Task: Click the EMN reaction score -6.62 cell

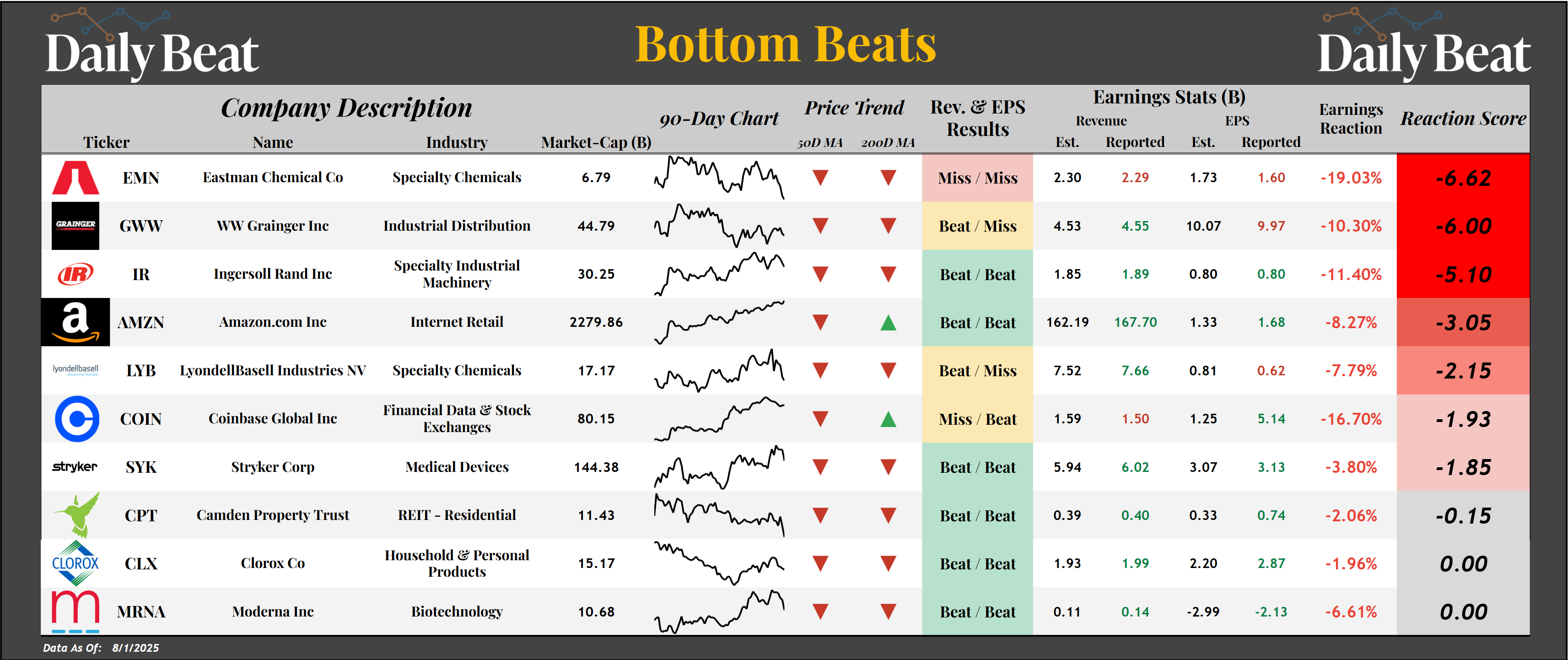Action: pos(1463,178)
